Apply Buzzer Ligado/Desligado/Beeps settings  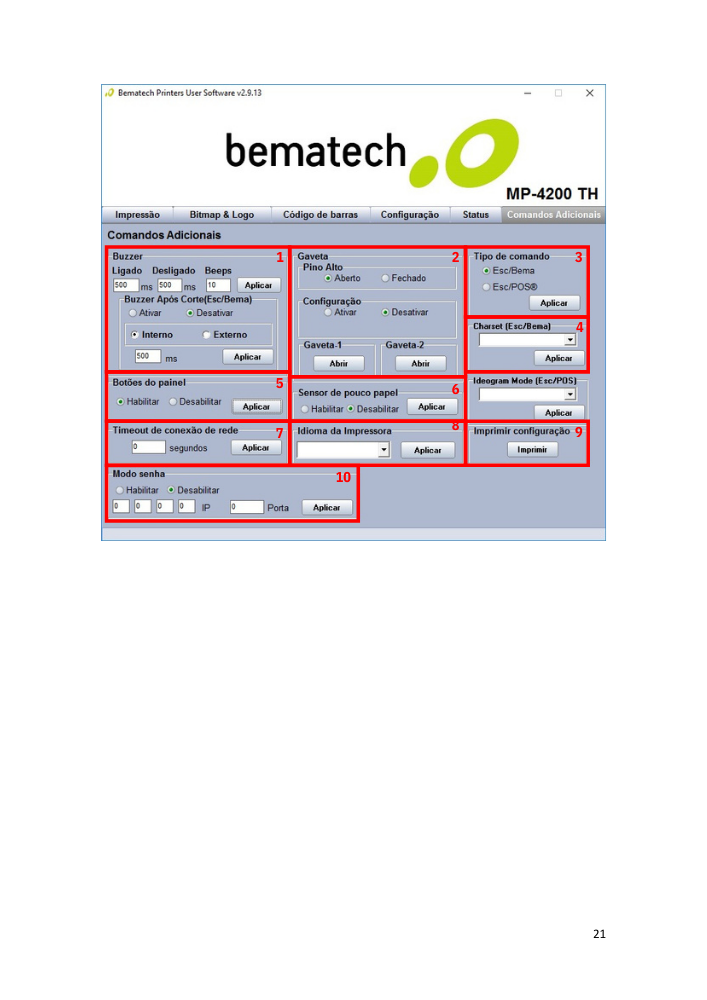pos(258,285)
